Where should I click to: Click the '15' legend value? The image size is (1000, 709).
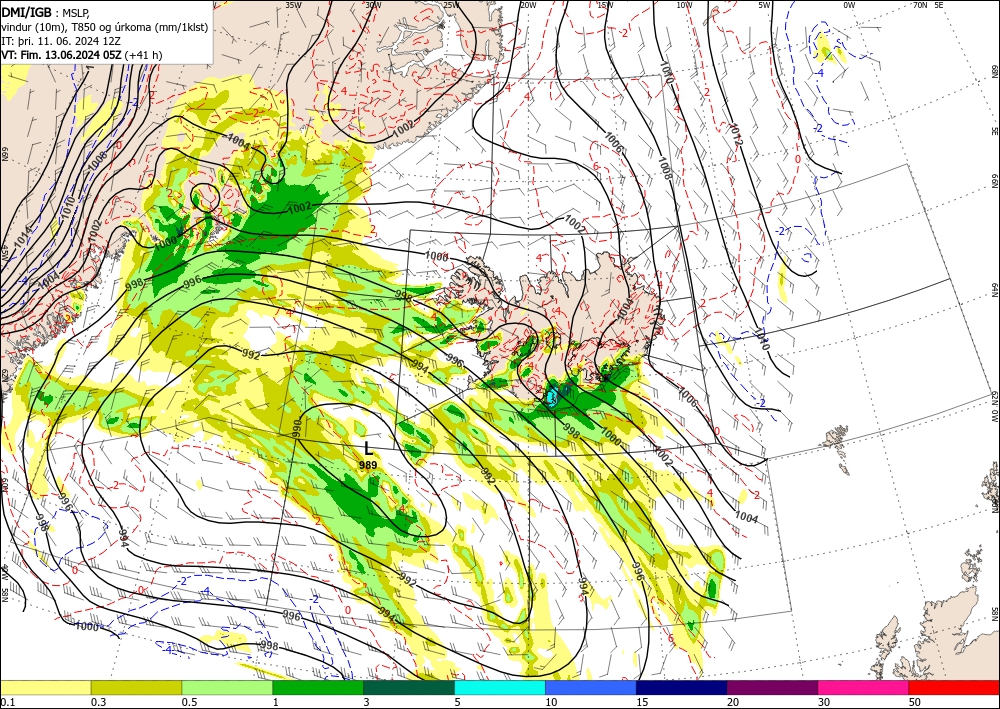click(642, 702)
